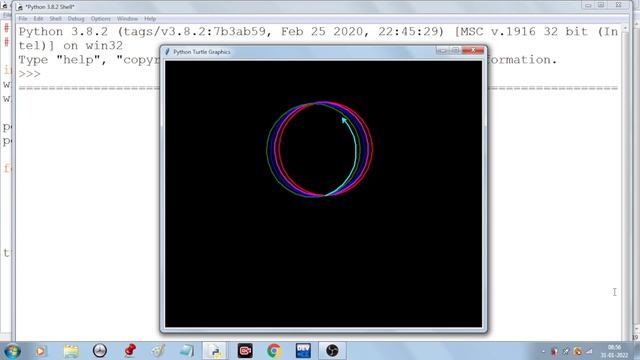Maximize the Python Turtle Graphics window

coord(455,50)
